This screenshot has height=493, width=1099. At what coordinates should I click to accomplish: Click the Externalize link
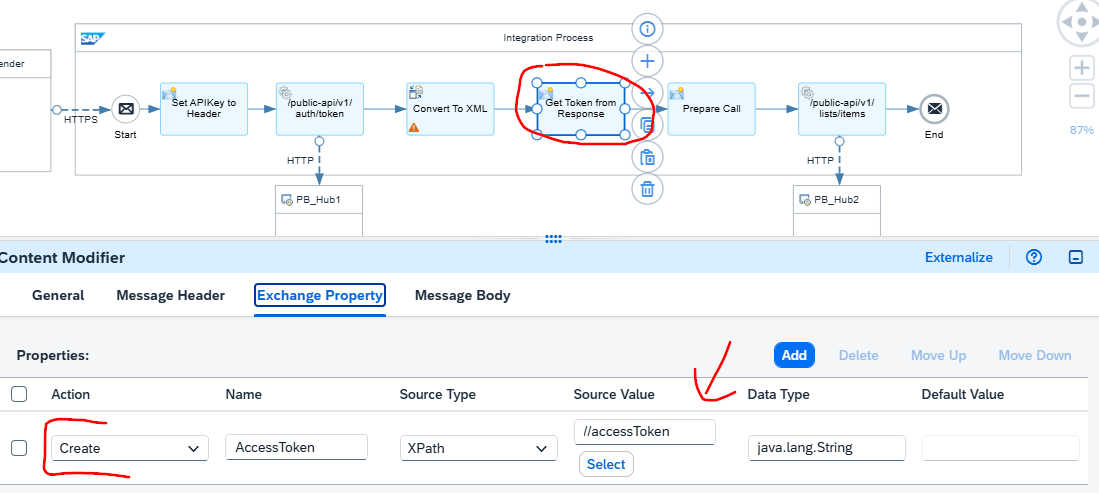(x=958, y=257)
